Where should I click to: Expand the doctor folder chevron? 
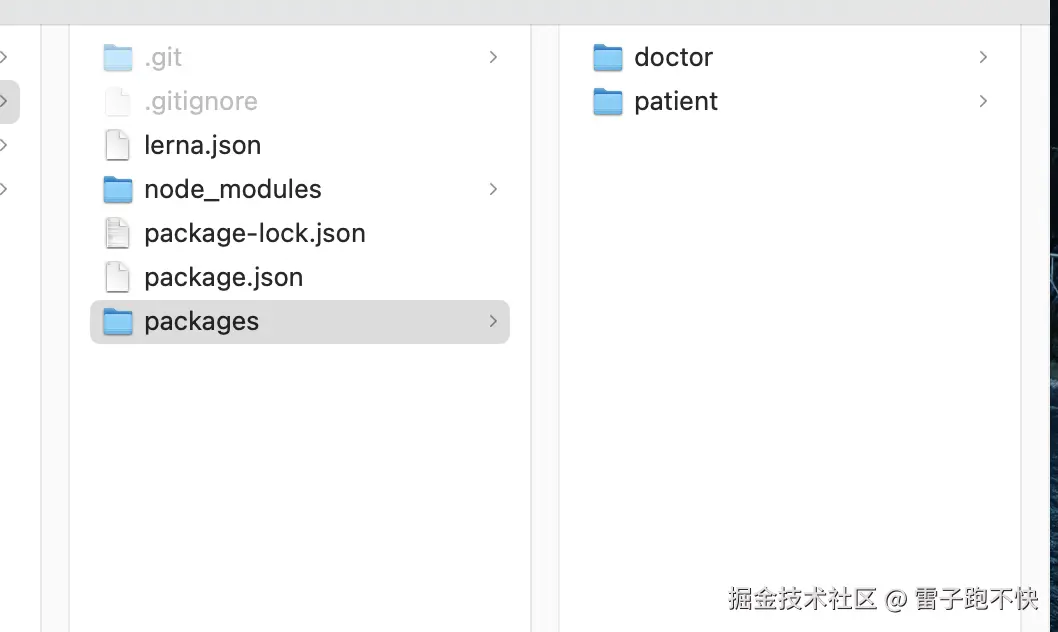pos(982,57)
